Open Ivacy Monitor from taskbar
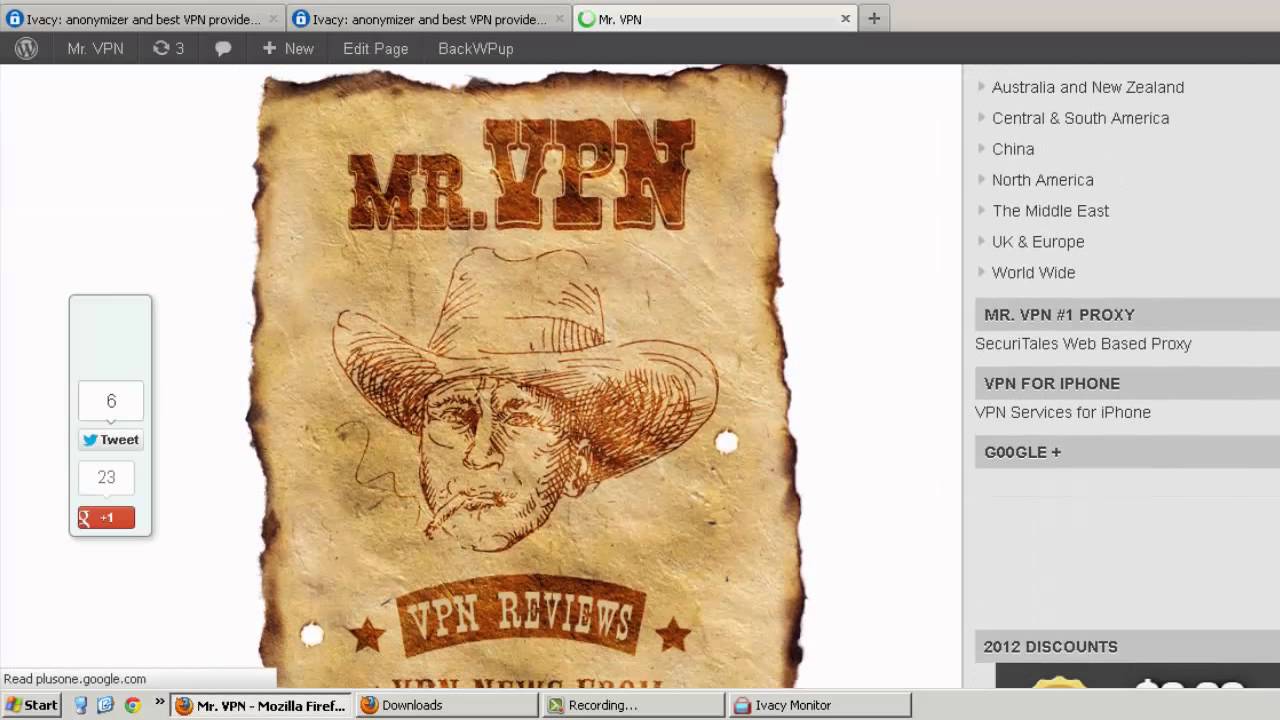The height and width of the screenshot is (720, 1280). [x=820, y=705]
